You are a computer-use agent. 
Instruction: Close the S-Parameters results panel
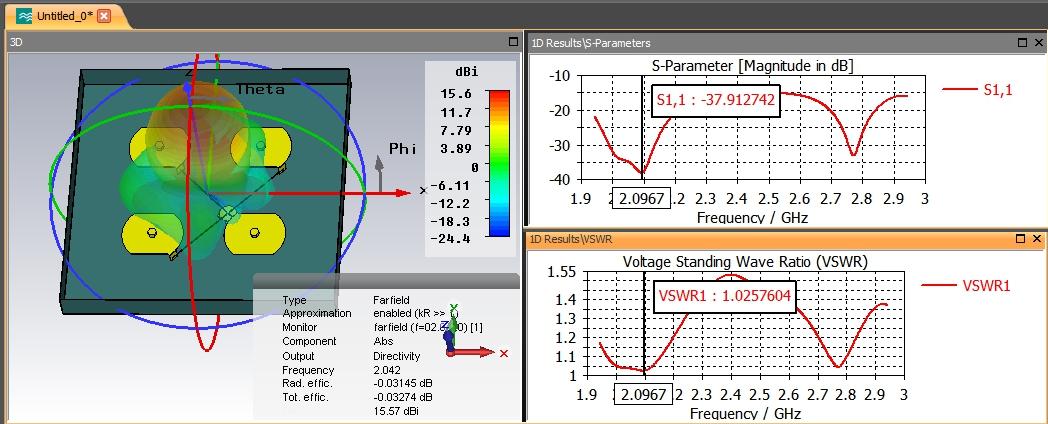pyautogui.click(x=1037, y=42)
